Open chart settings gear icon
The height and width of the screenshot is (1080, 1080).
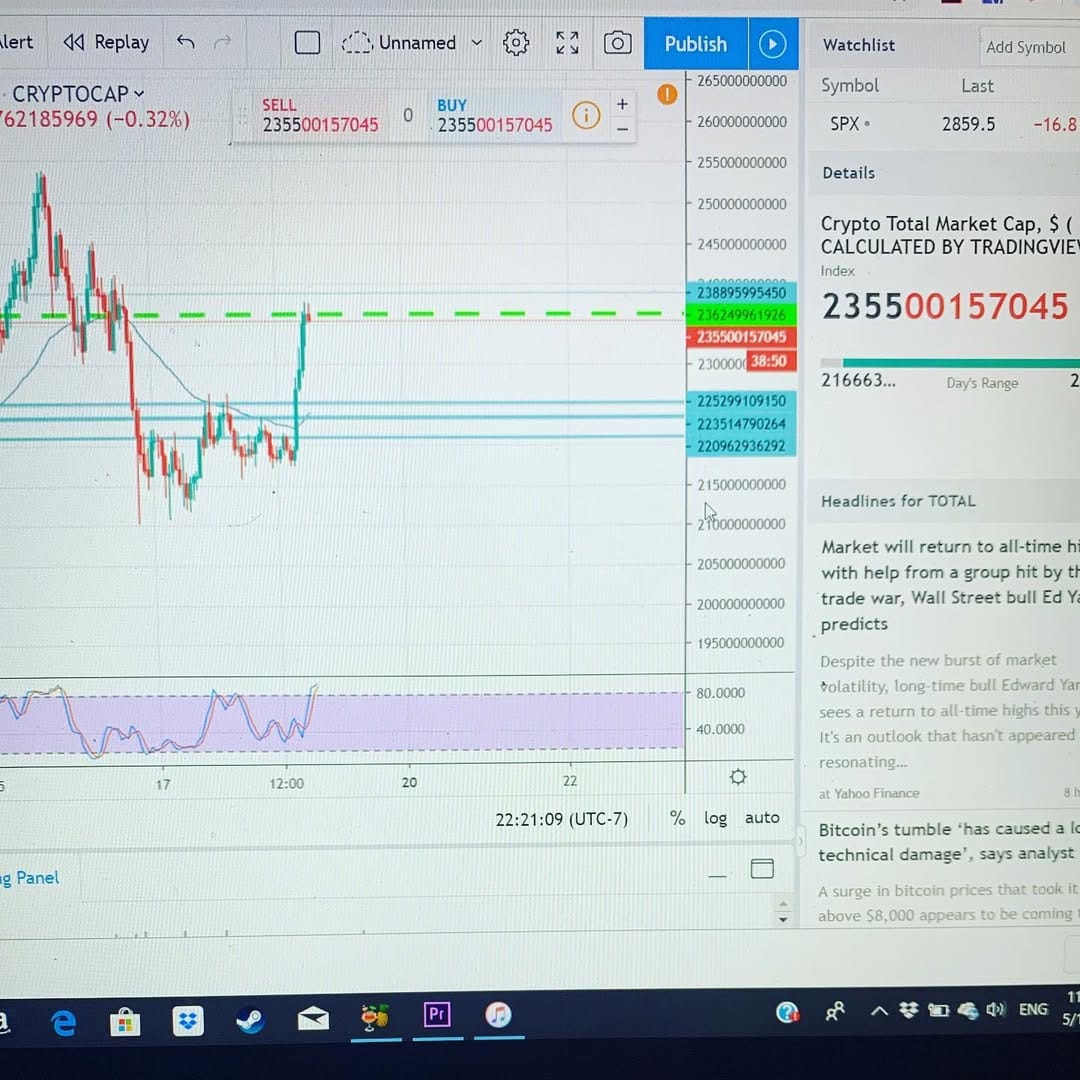coord(516,43)
